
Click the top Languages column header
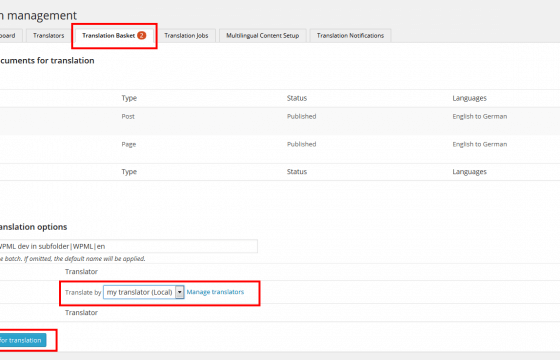(469, 98)
